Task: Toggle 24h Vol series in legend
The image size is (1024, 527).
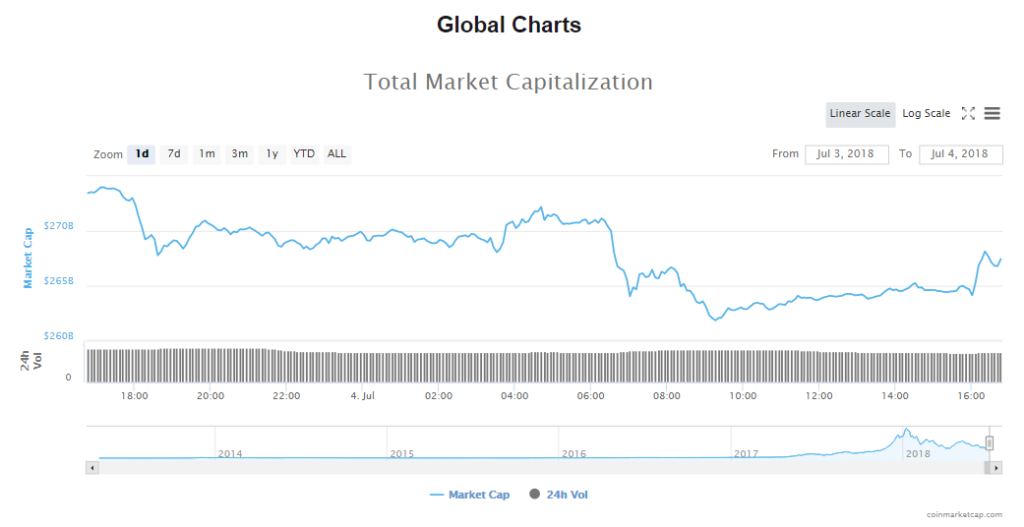Action: point(571,495)
